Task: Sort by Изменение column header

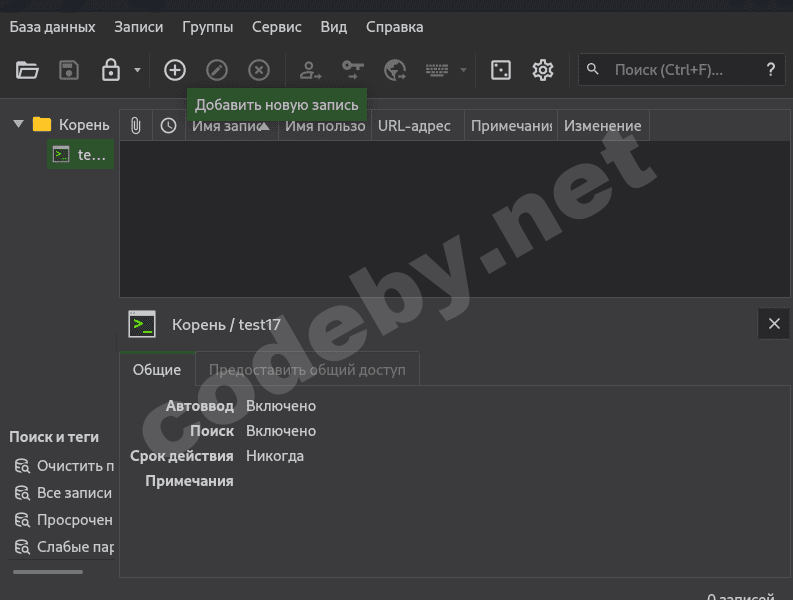Action: click(603, 125)
